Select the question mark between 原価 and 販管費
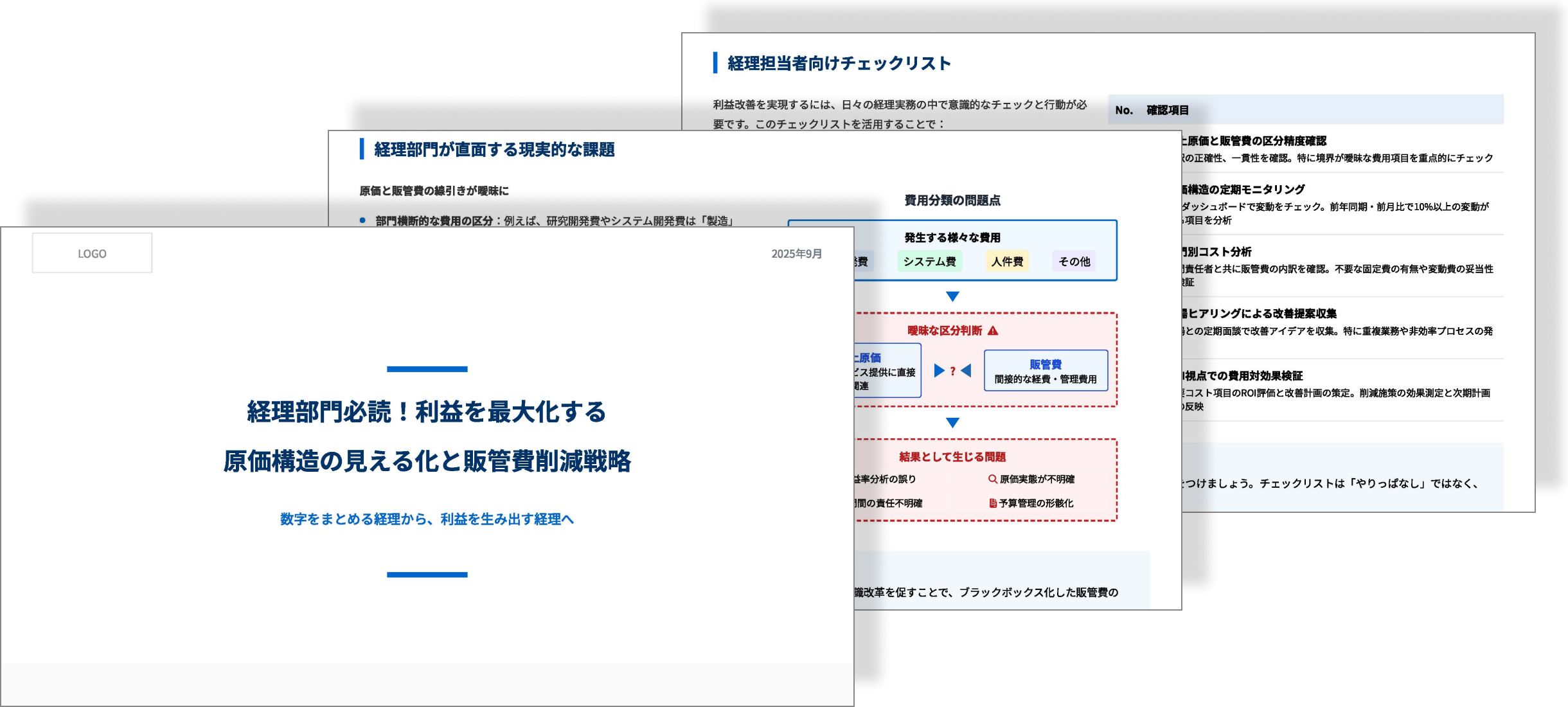The height and width of the screenshot is (707, 1568). (952, 371)
